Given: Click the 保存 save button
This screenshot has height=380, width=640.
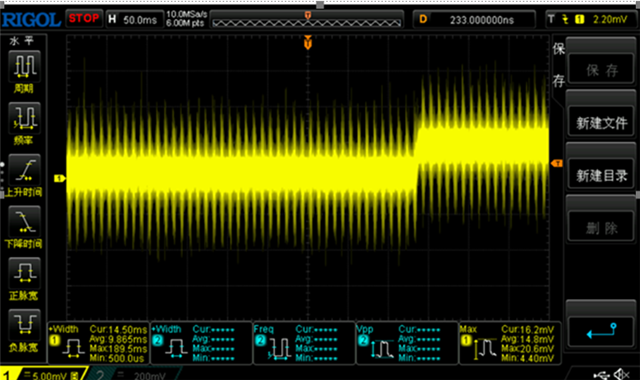Looking at the screenshot, I should coord(601,69).
